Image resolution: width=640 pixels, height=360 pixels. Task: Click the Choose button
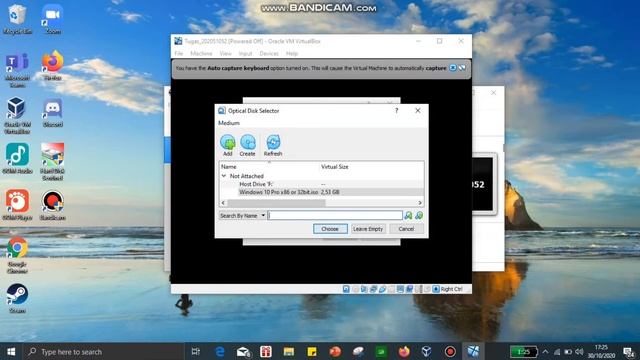click(330, 229)
